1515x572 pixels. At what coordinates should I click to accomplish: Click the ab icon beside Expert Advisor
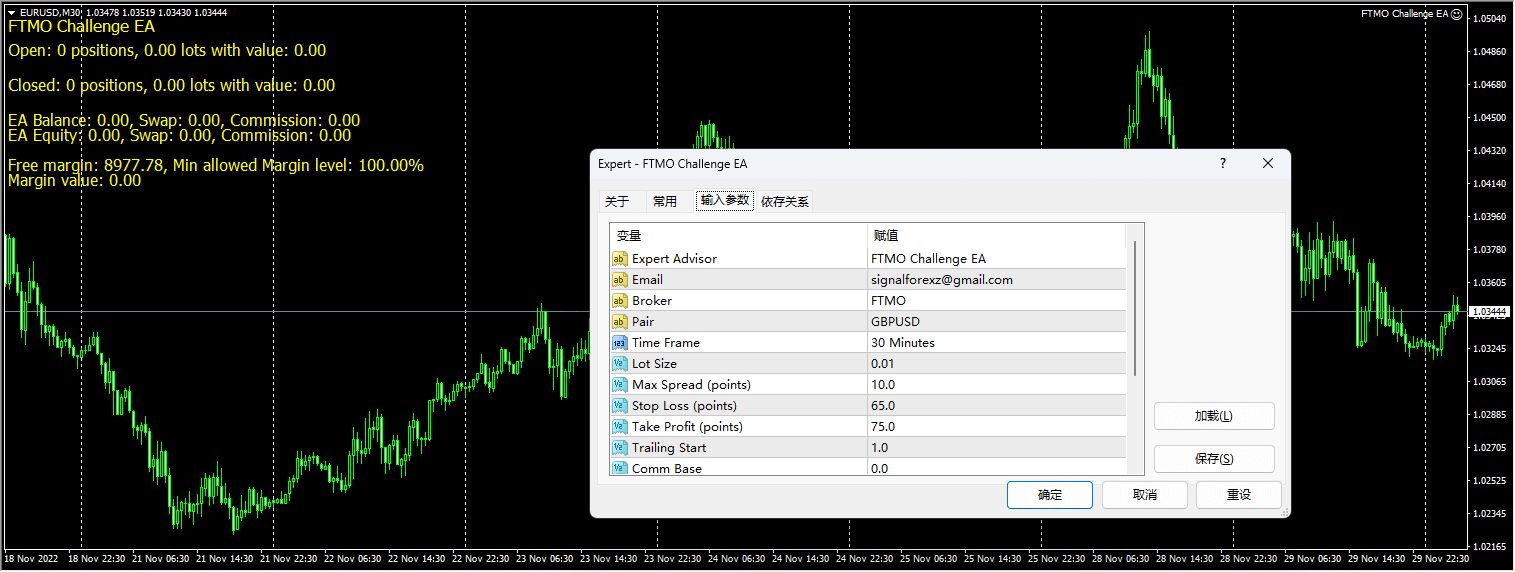(619, 259)
